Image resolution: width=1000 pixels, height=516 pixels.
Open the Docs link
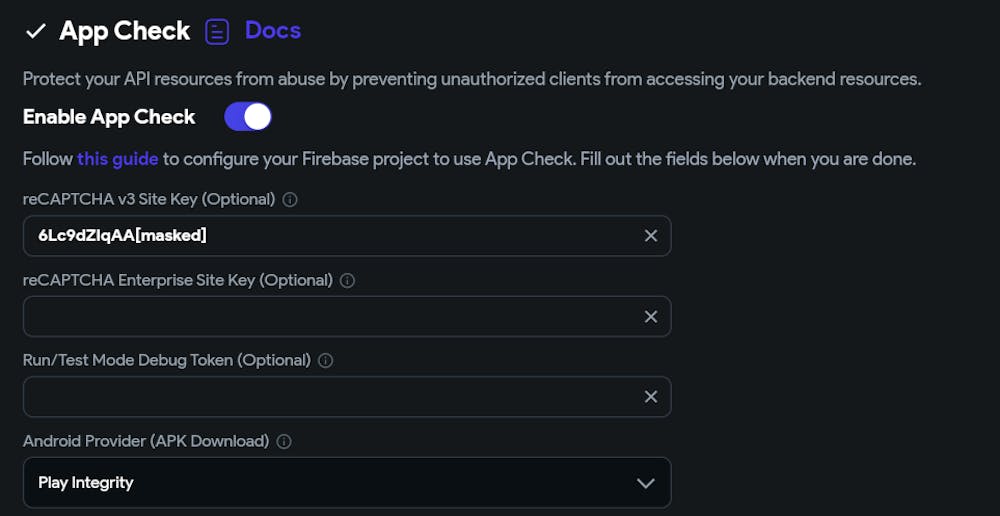click(273, 31)
